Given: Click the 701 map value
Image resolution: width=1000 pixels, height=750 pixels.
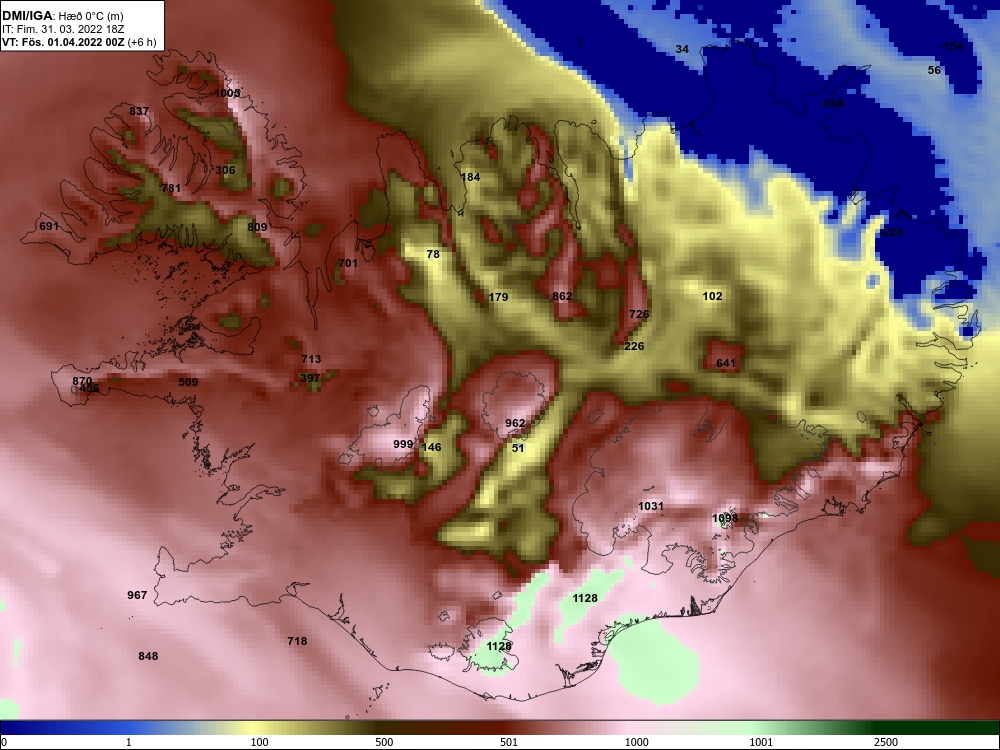Looking at the screenshot, I should [348, 263].
